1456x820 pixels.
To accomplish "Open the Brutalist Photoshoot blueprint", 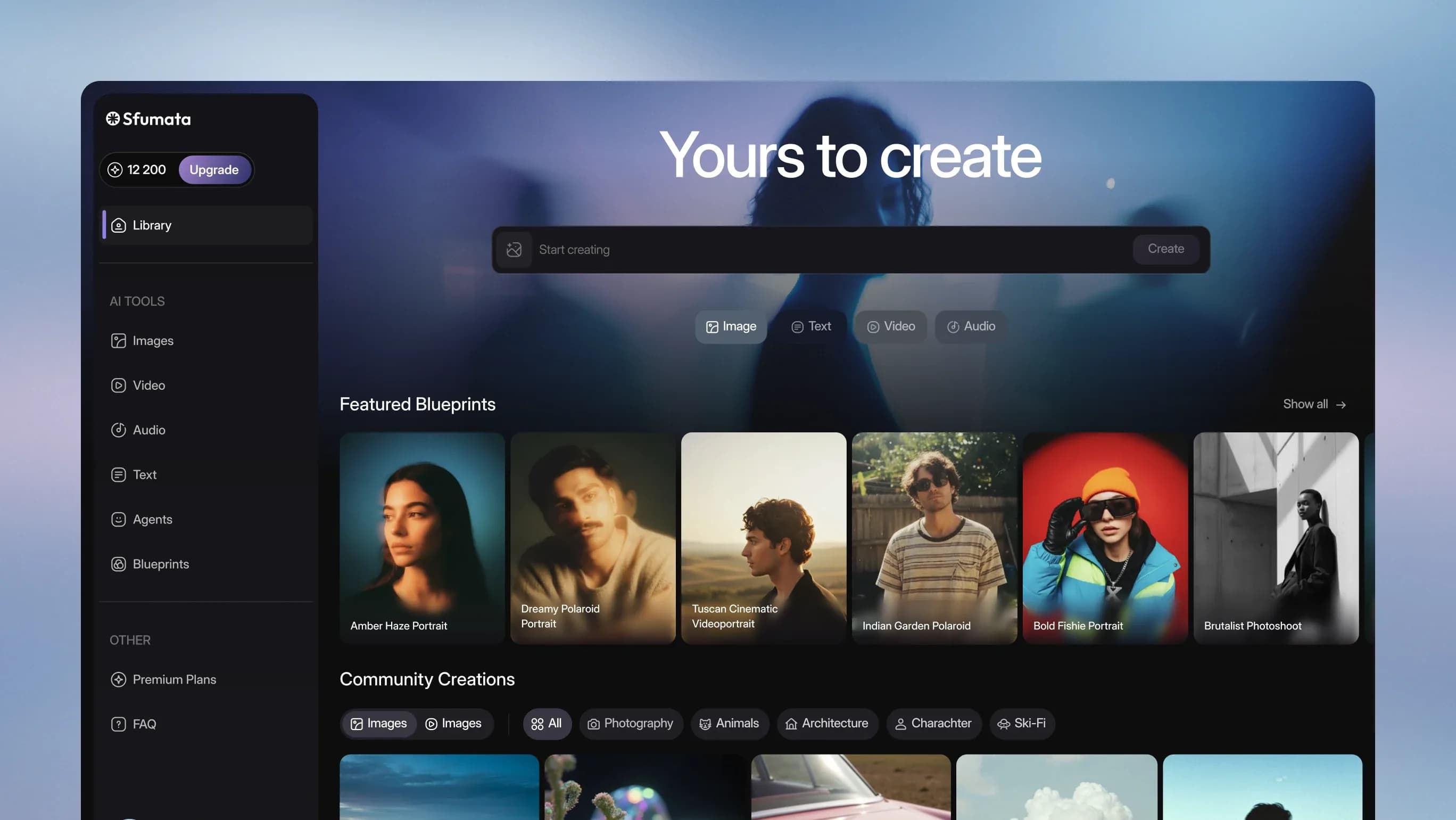I will 1276,538.
